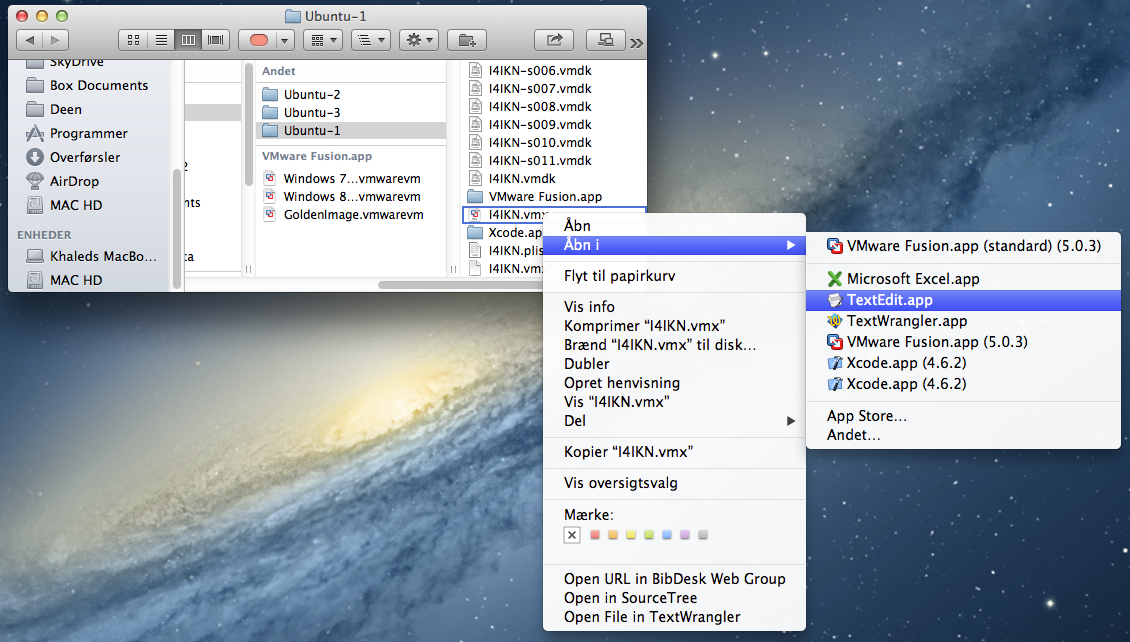Choose Opret henvisning
The height and width of the screenshot is (642, 1130).
pos(674,383)
